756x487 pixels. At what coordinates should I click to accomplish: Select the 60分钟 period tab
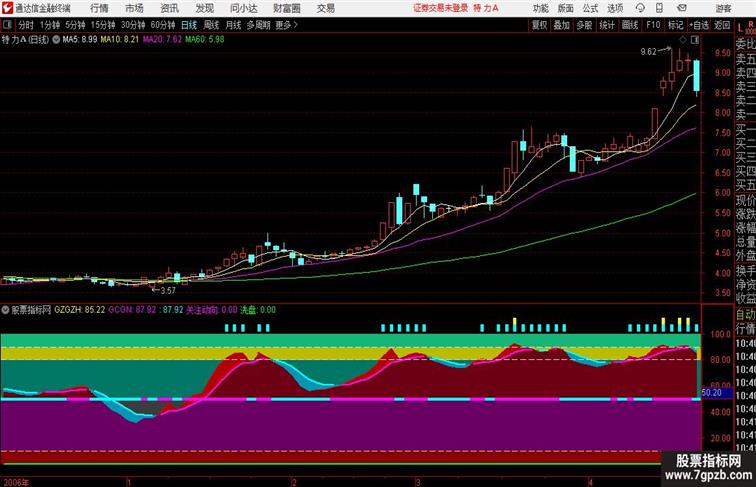(x=163, y=25)
